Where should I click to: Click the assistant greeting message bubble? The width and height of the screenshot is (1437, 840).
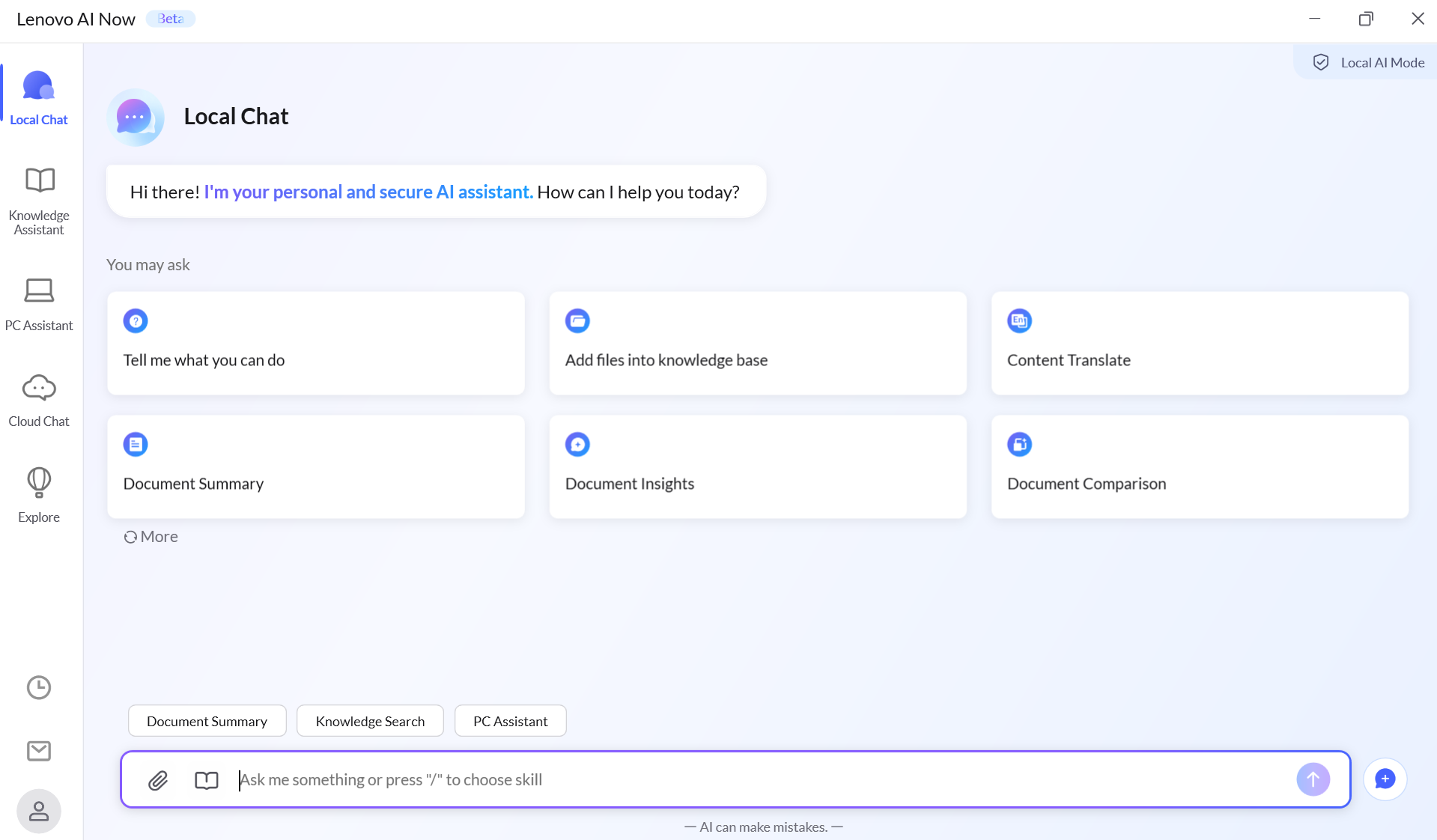tap(436, 192)
